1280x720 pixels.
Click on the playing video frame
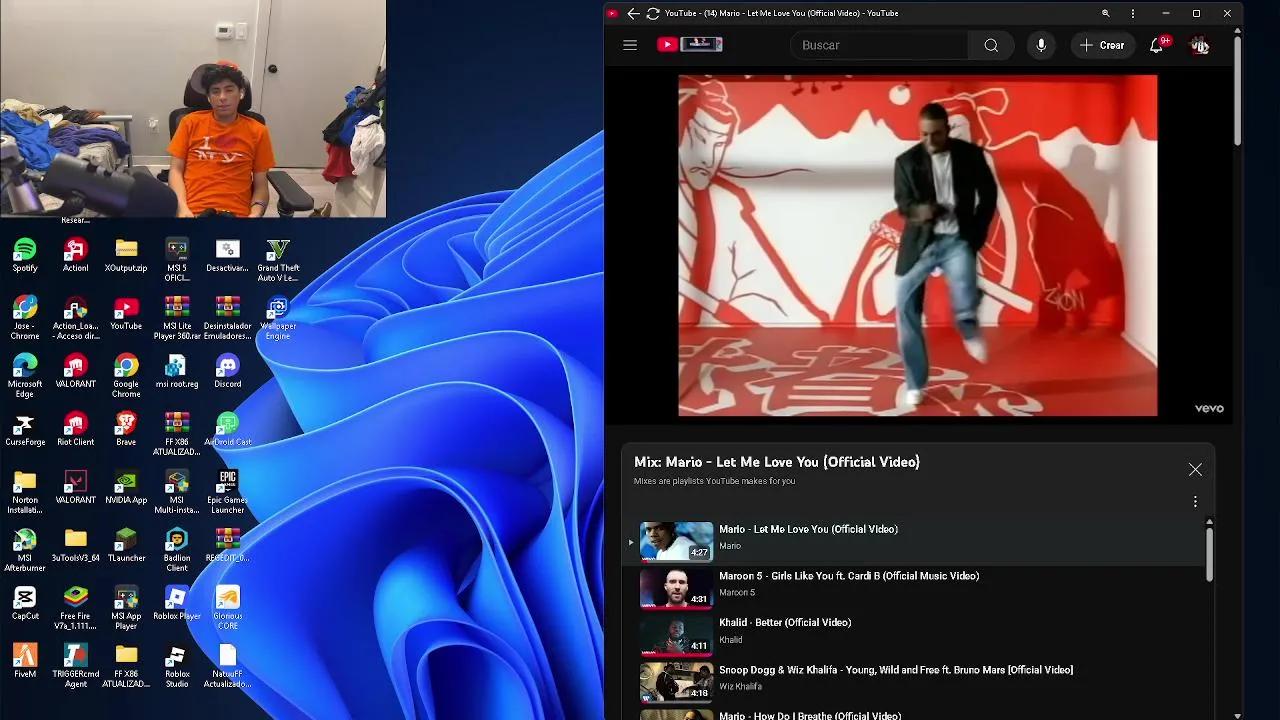point(918,245)
